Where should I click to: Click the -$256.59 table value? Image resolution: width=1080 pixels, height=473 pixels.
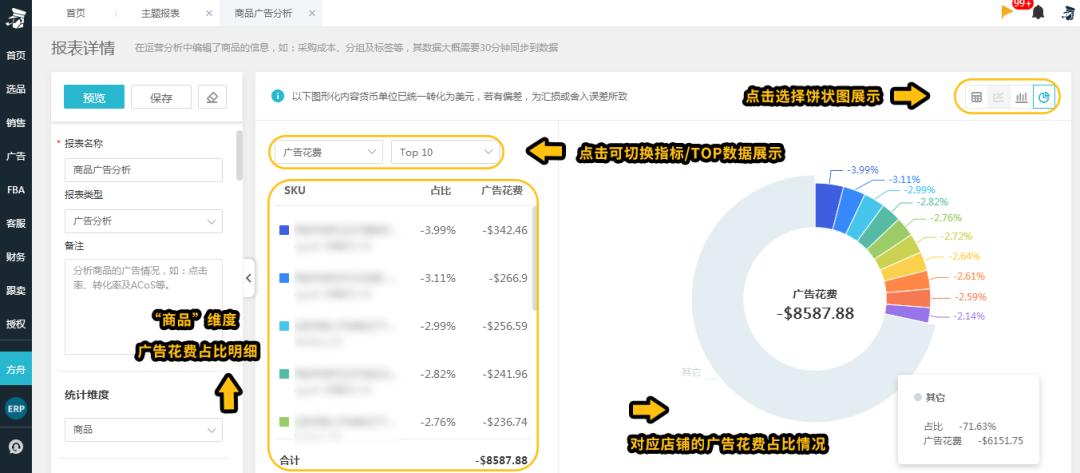pos(505,326)
